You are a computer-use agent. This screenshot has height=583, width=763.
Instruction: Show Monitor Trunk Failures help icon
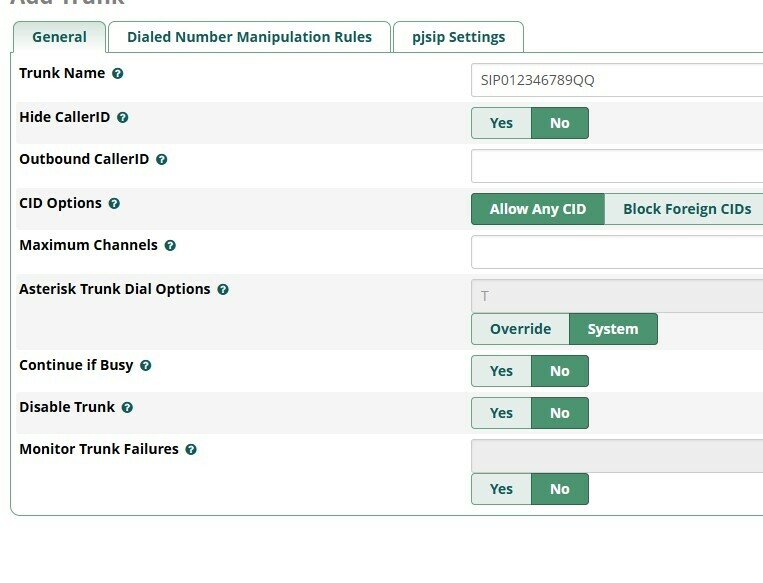tap(191, 450)
